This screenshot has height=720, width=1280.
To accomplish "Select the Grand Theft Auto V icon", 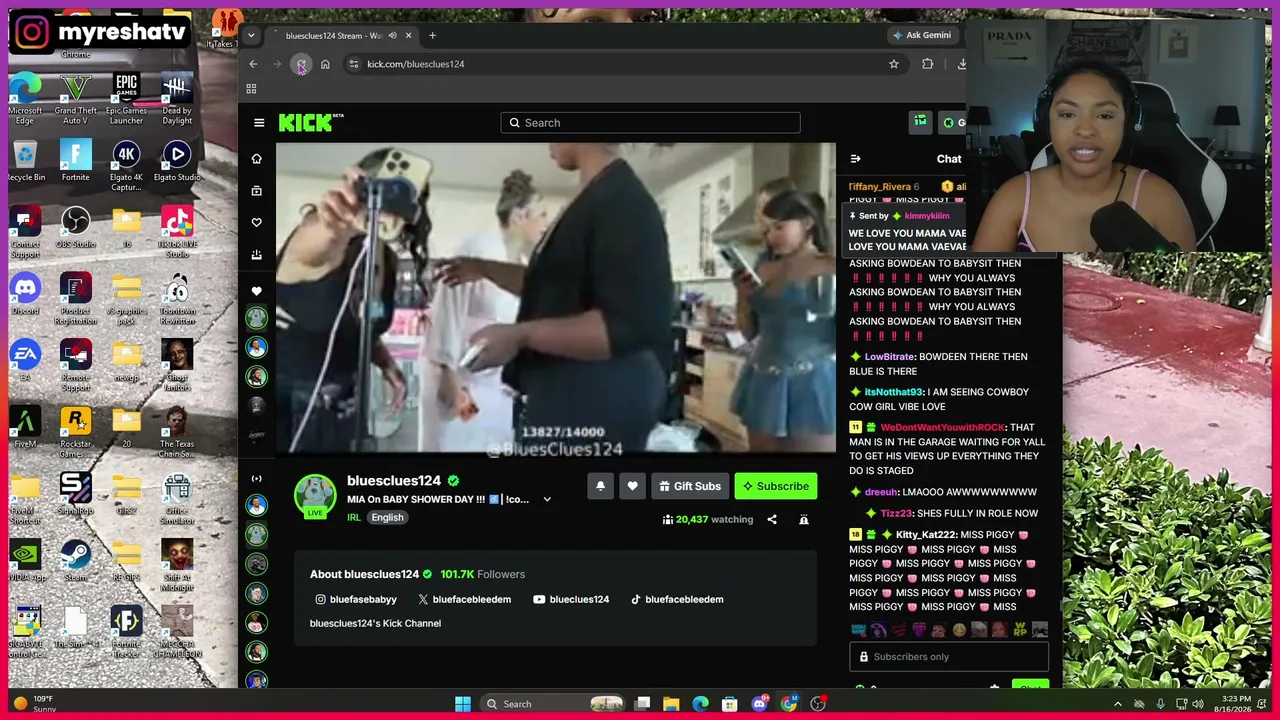I will point(75,98).
